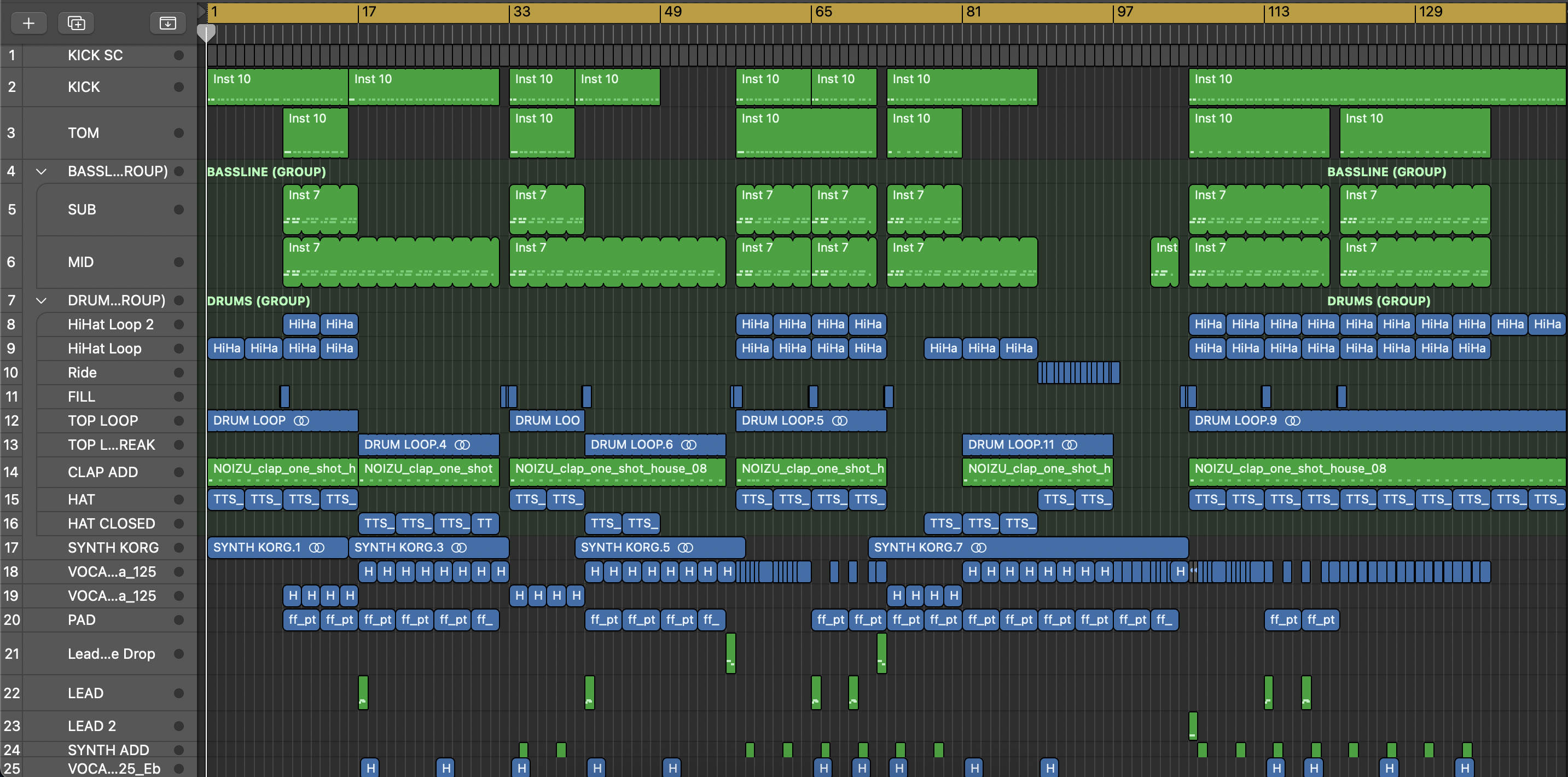
Task: Select the SYNTH KORG track header
Action: tap(113, 547)
